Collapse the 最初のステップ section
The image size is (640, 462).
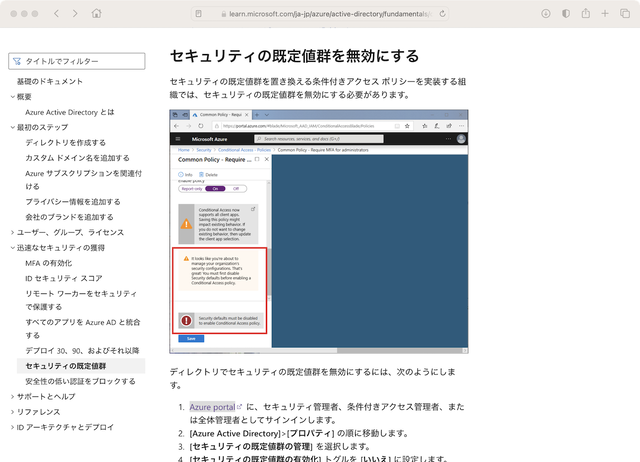coord(13,127)
